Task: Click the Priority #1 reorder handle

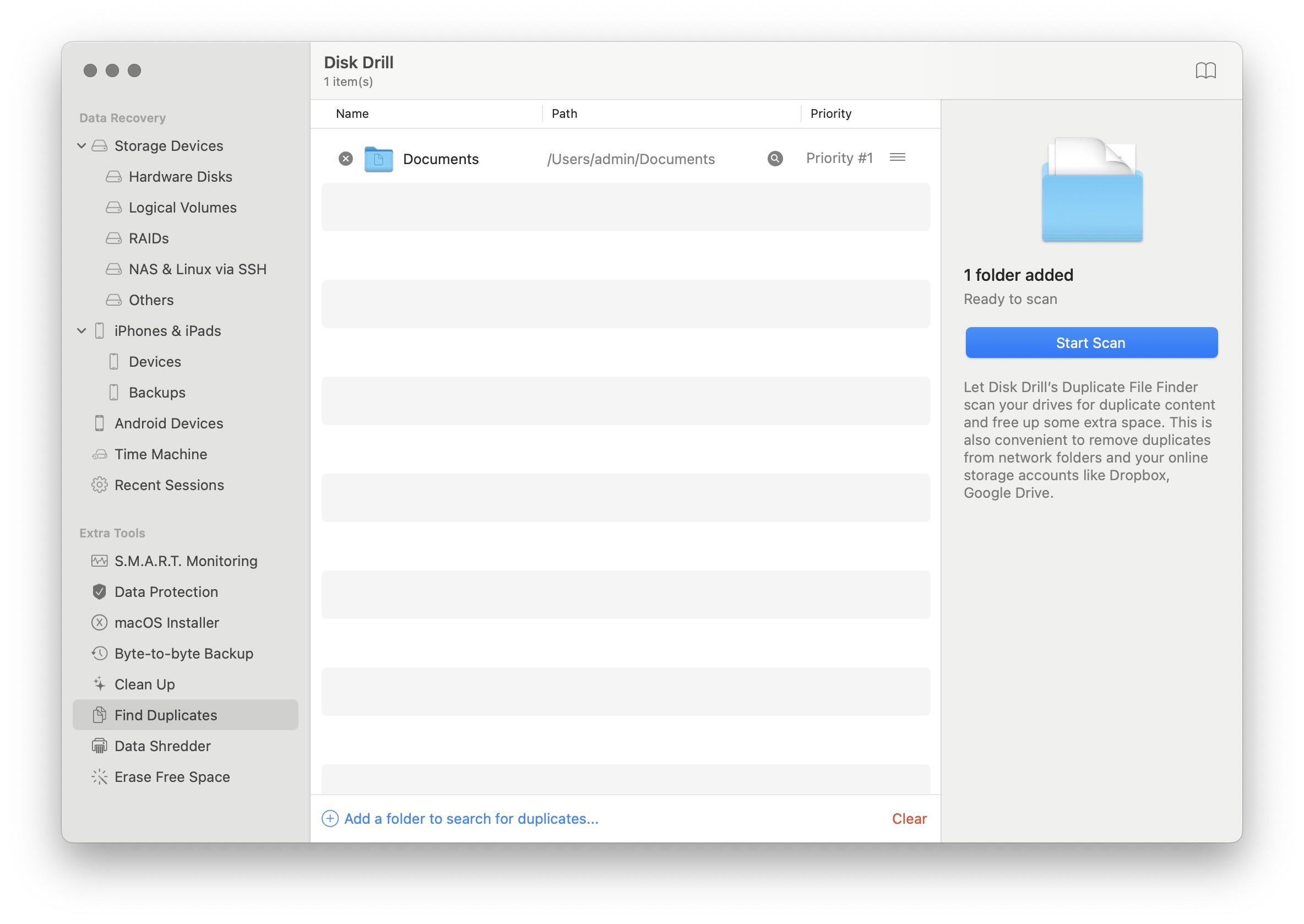Action: [896, 157]
